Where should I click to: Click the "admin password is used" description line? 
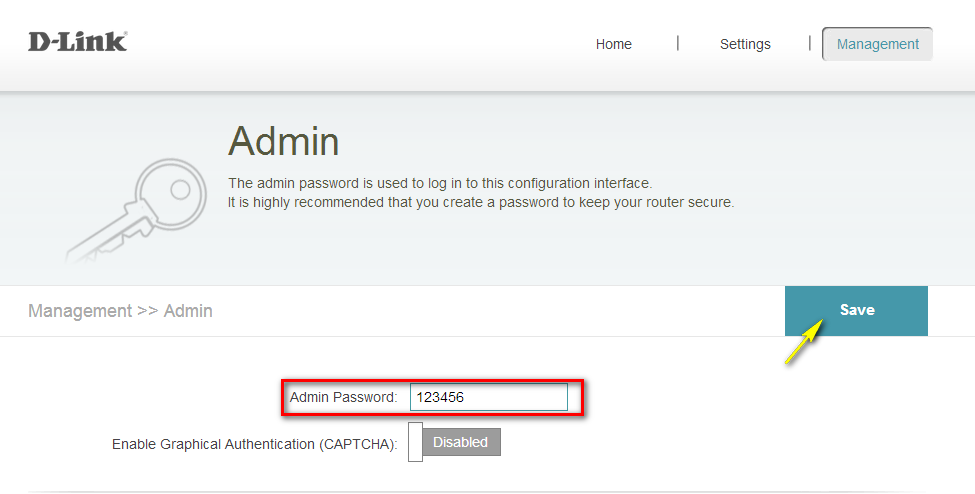coord(439,183)
